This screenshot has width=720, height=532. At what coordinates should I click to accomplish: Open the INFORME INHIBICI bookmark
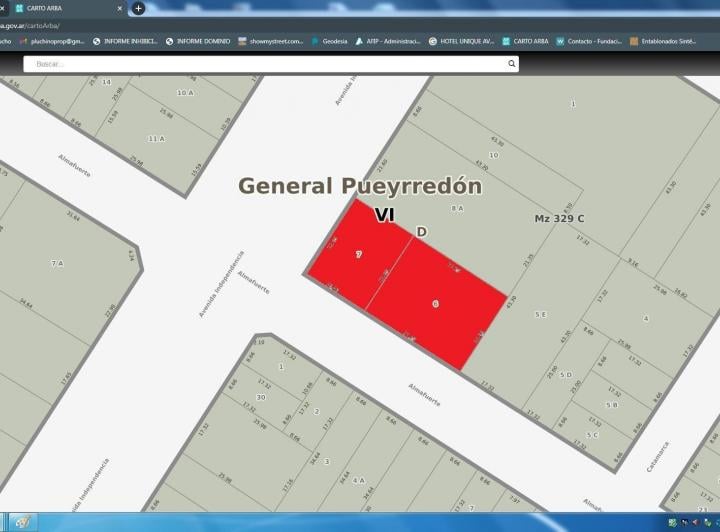click(x=125, y=41)
